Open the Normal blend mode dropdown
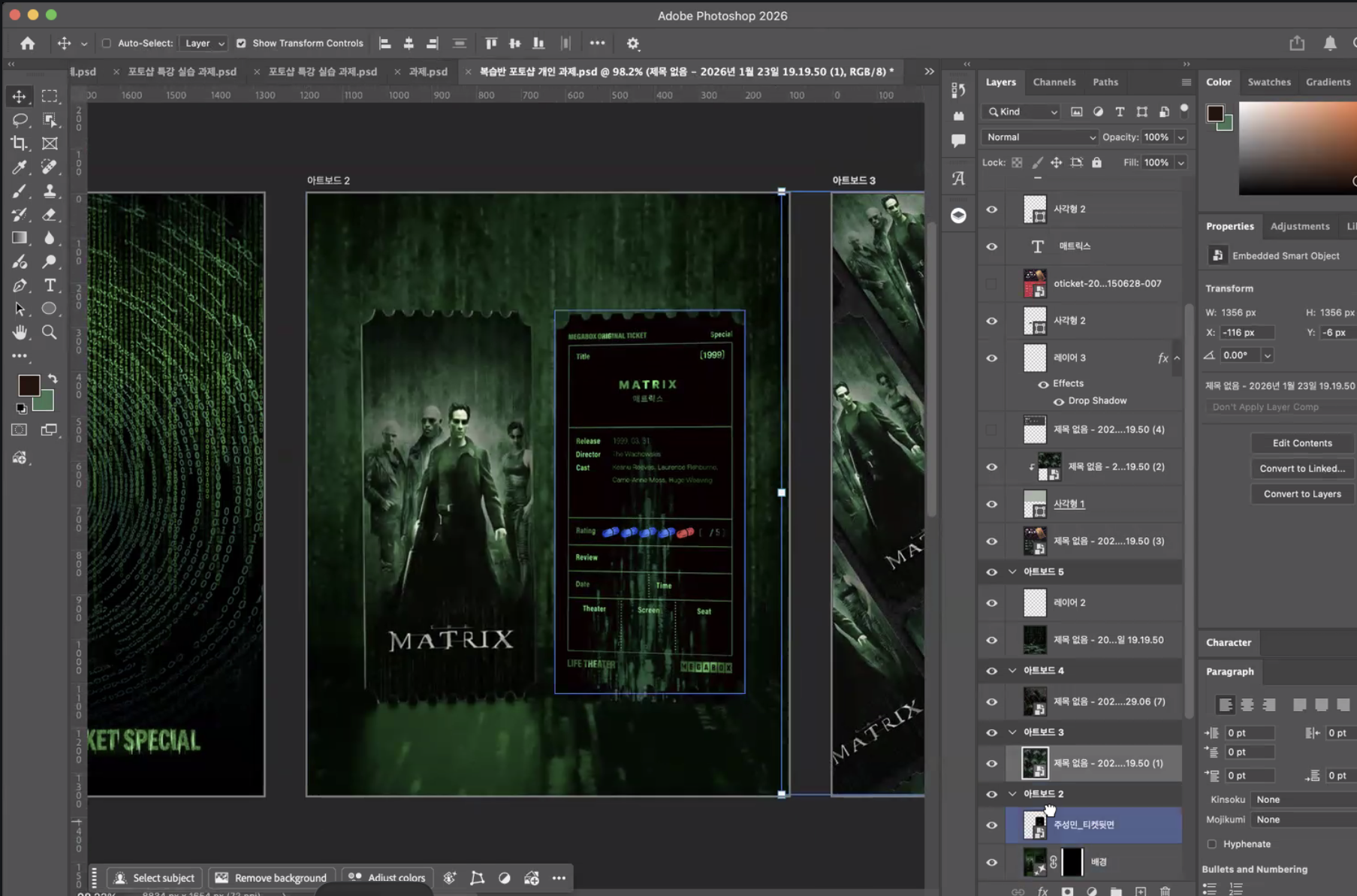Image resolution: width=1357 pixels, height=896 pixels. coord(1039,137)
